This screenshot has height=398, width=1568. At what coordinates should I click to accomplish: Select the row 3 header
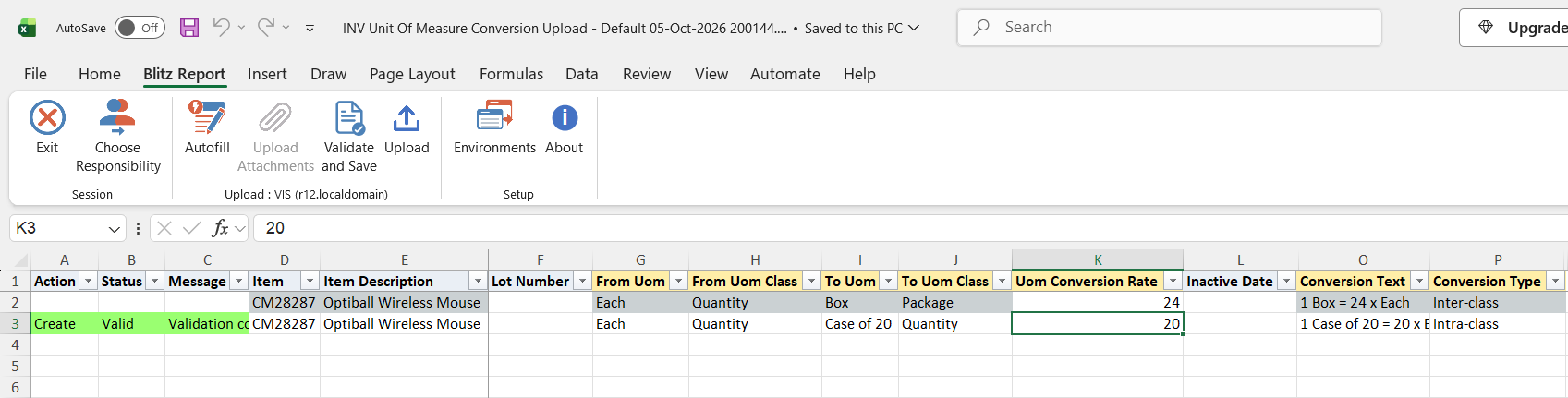pos(15,323)
